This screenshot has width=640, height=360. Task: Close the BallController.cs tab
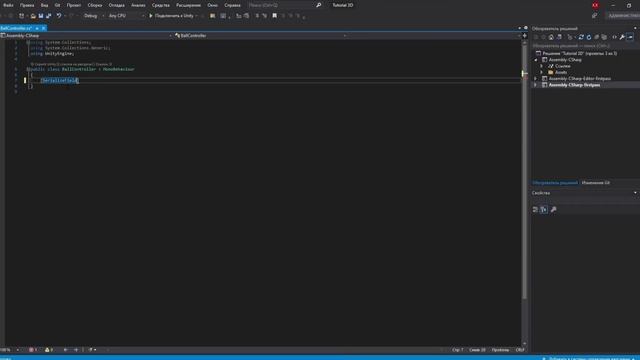point(43,28)
